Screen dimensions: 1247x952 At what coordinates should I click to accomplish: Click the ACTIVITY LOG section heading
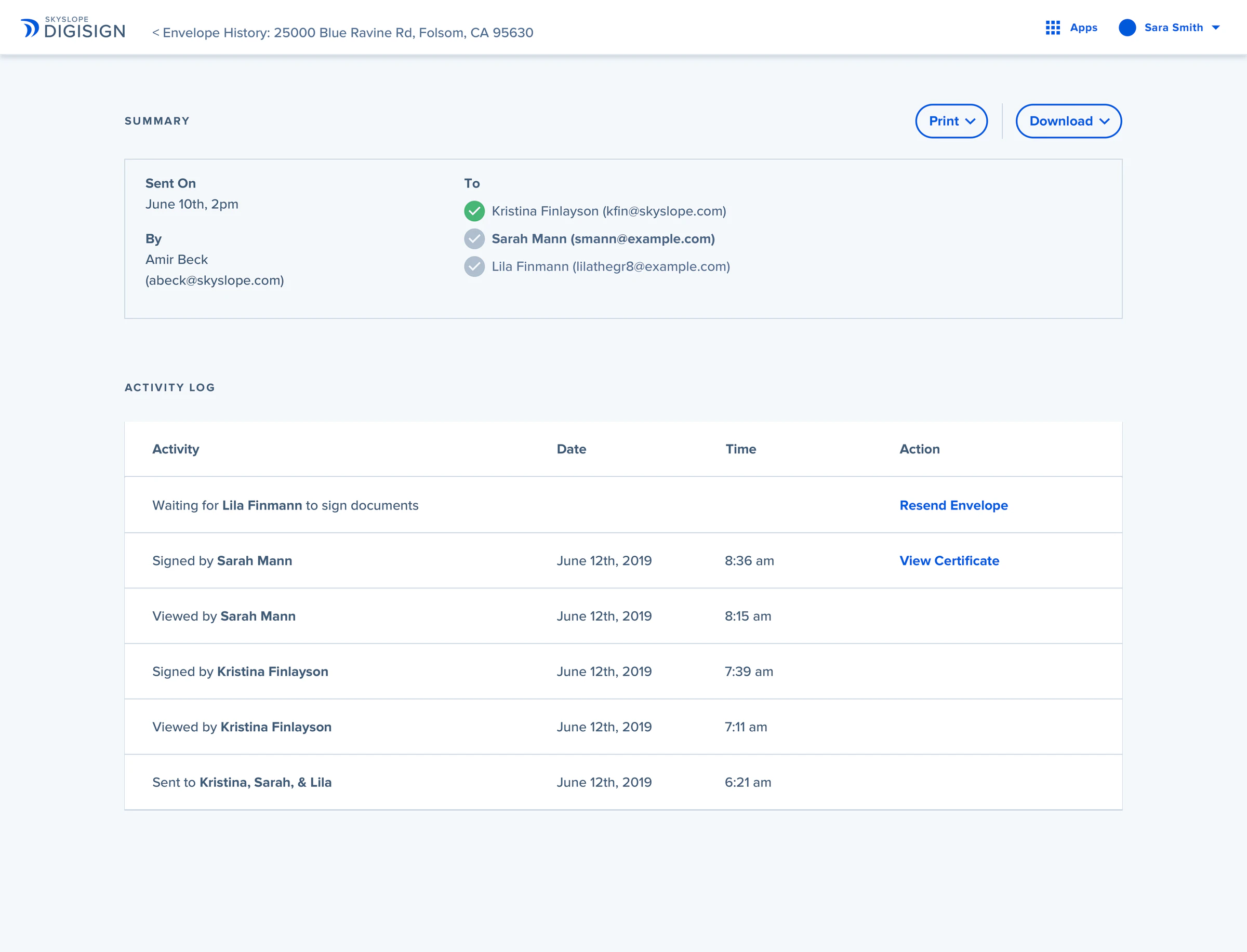[169, 387]
